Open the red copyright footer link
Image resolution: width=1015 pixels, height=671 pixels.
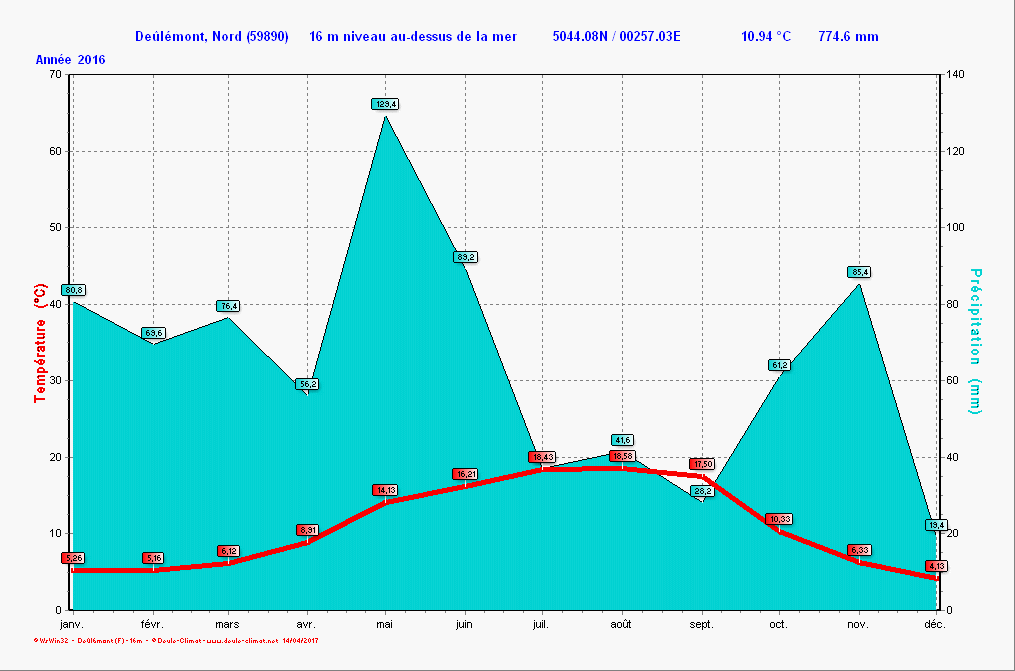pyautogui.click(x=168, y=640)
